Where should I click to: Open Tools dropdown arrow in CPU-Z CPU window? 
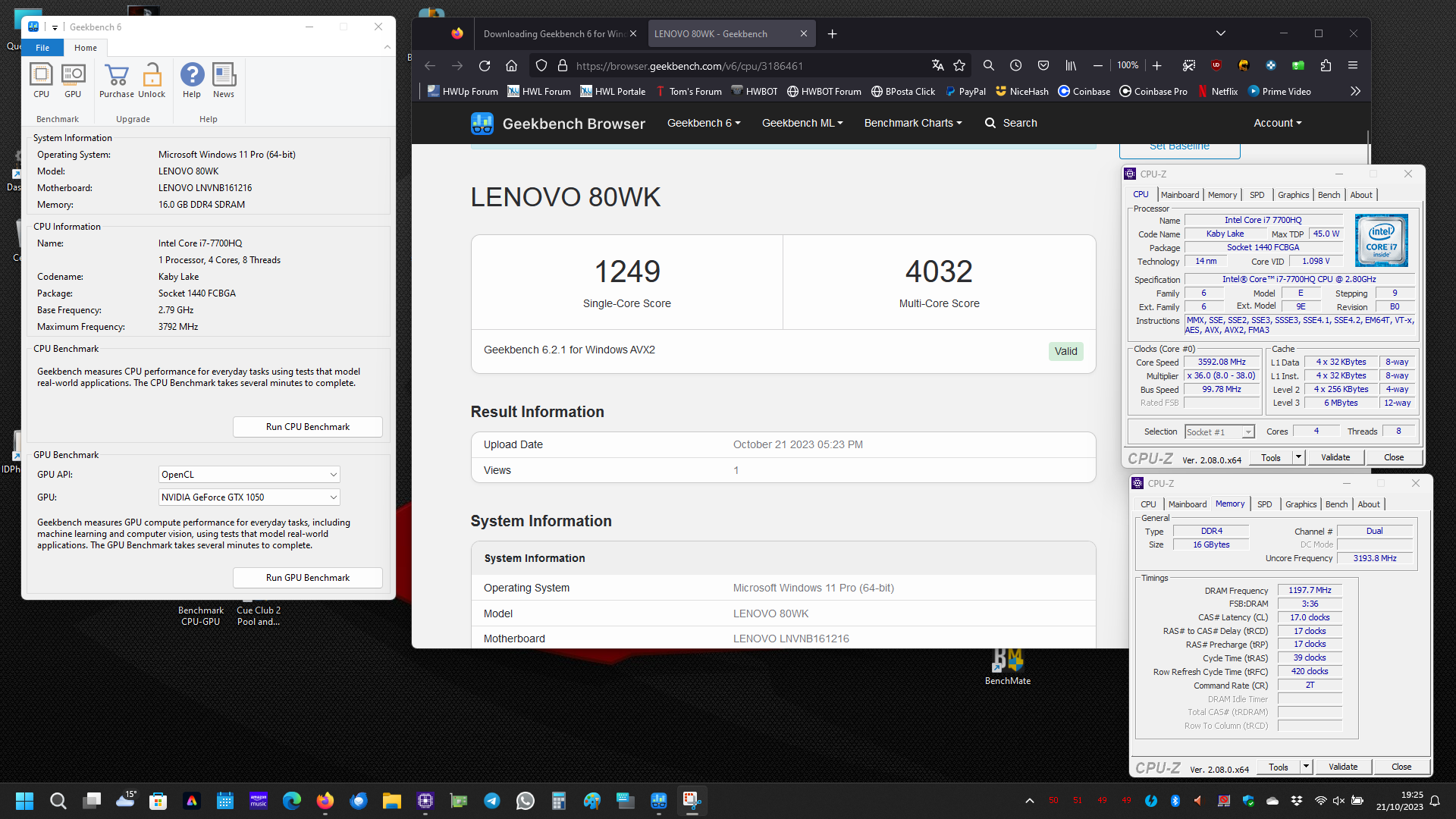(x=1298, y=457)
